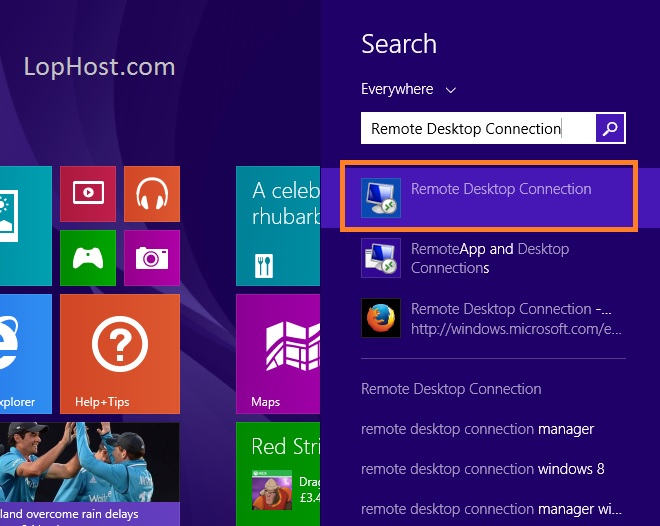
Task: Open the Music headphones tile
Action: (152, 194)
